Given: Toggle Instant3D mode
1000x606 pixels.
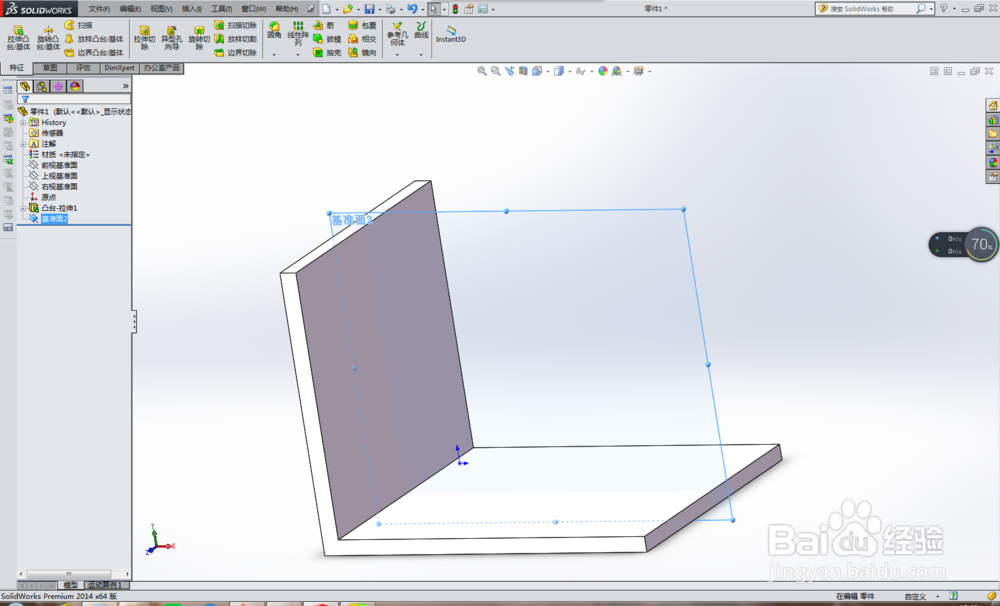Looking at the screenshot, I should point(451,34).
